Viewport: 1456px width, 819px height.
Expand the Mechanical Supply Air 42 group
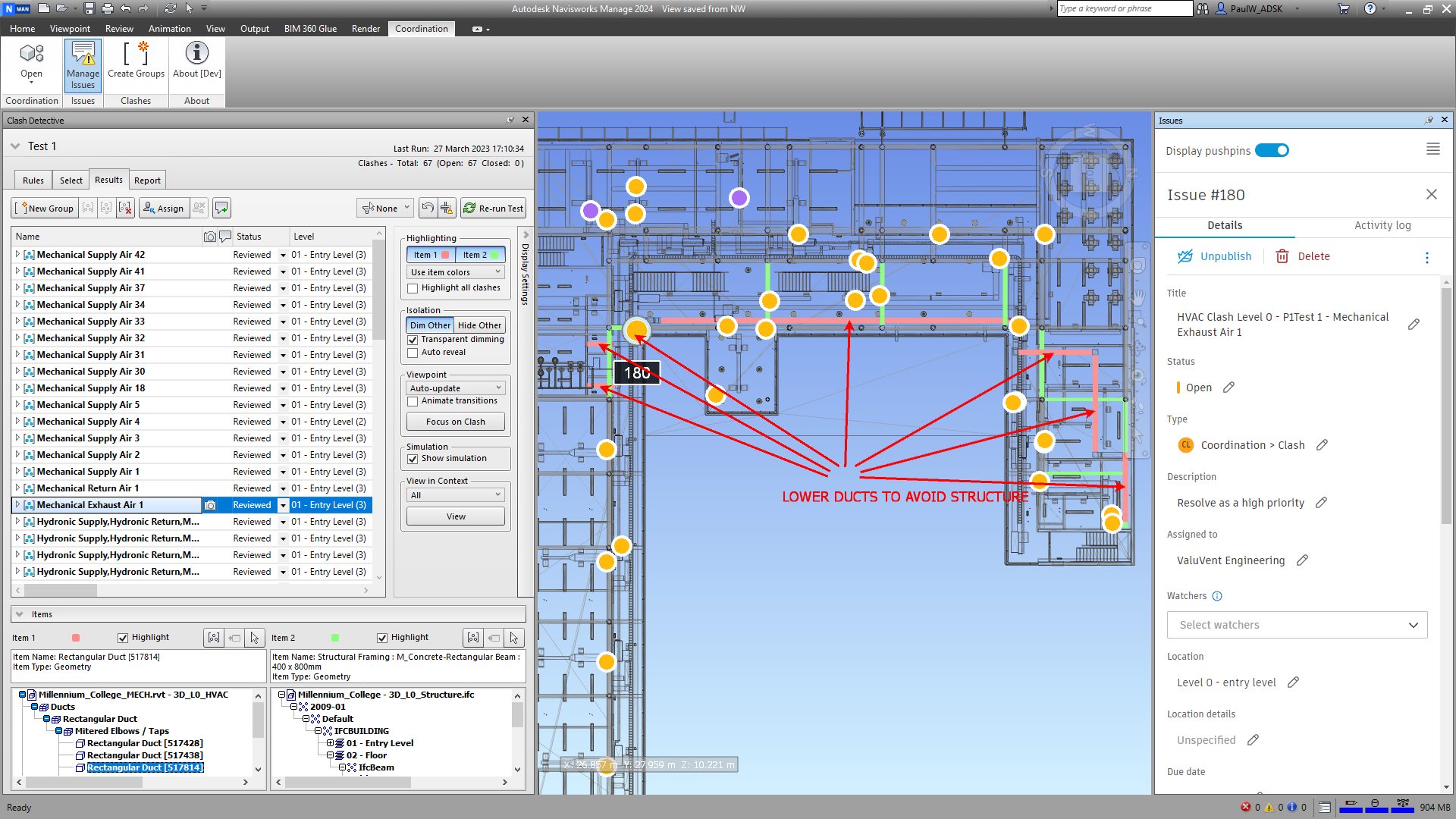tap(17, 255)
